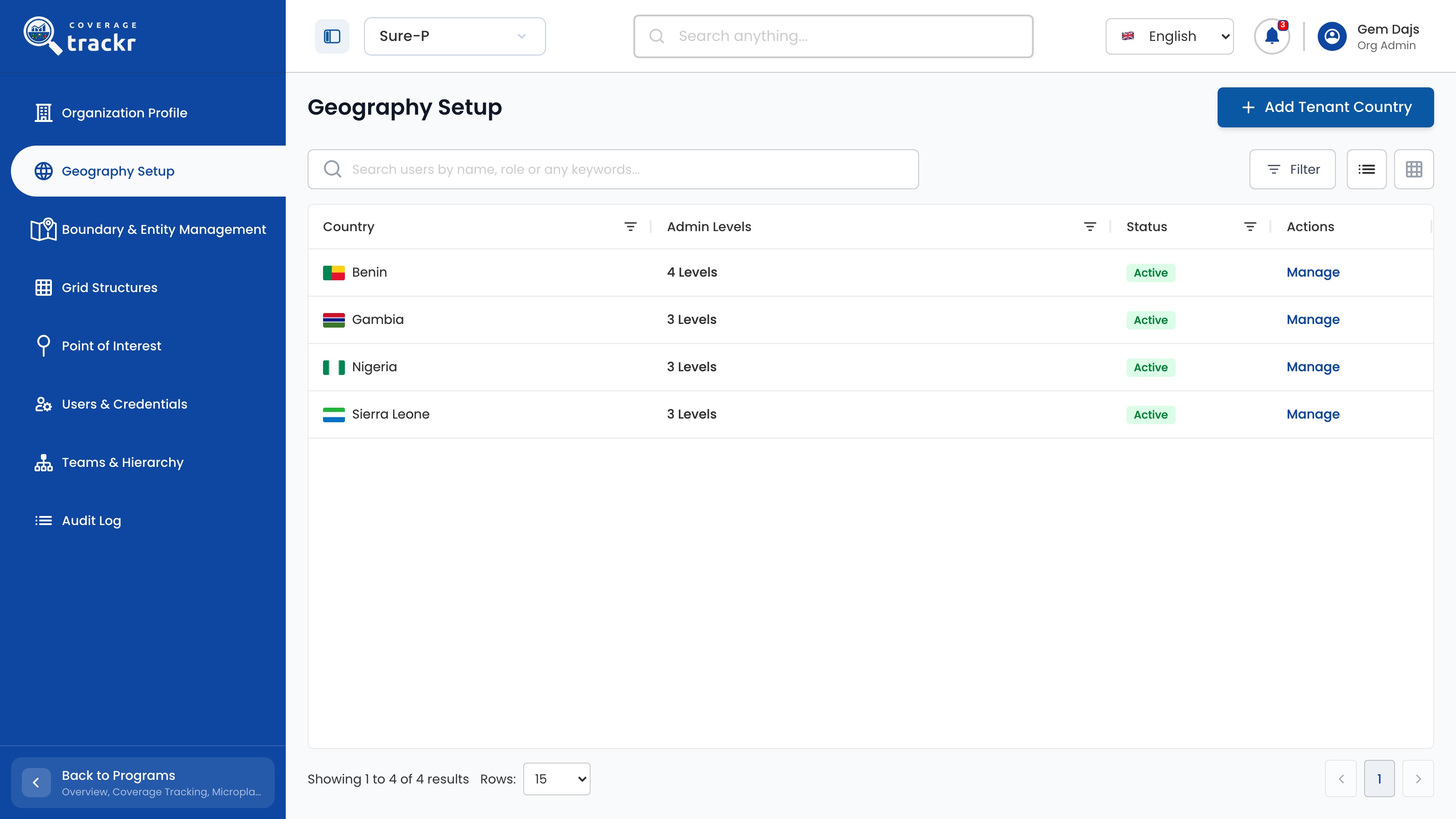Viewport: 1456px width, 819px height.
Task: Click the Active badge for Benin
Action: [x=1150, y=273]
